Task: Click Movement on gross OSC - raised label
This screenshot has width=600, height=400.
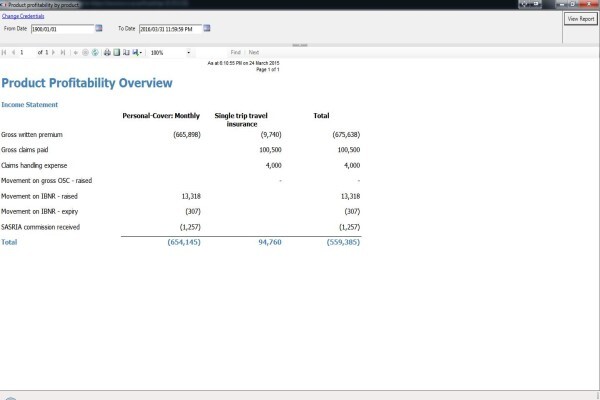Action: [46, 181]
